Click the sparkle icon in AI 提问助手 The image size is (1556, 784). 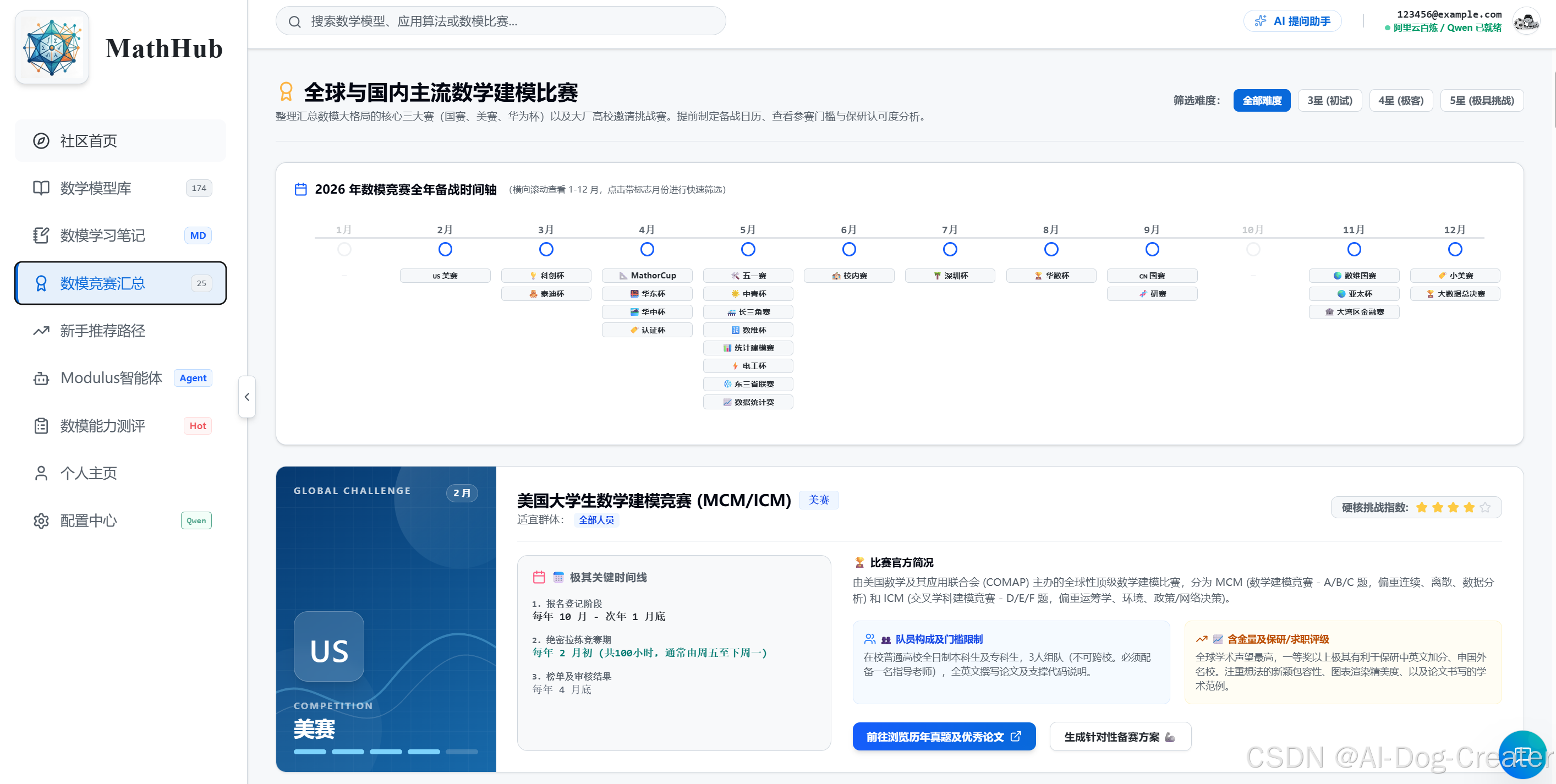pyautogui.click(x=1261, y=21)
